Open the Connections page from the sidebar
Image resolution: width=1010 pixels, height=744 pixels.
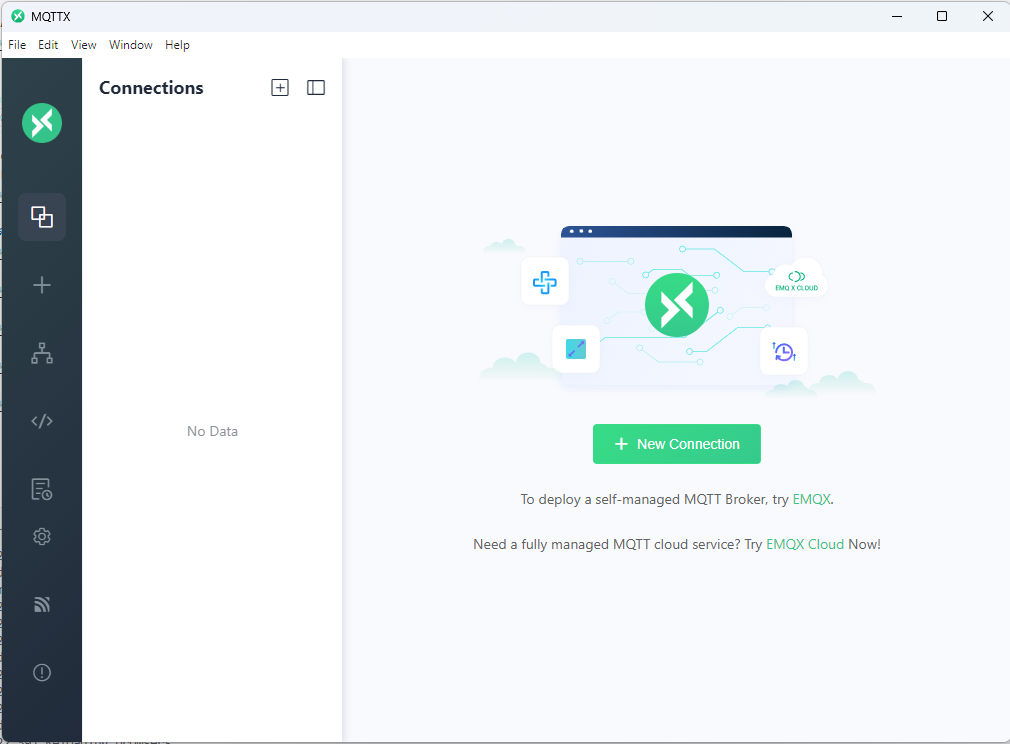(x=42, y=217)
